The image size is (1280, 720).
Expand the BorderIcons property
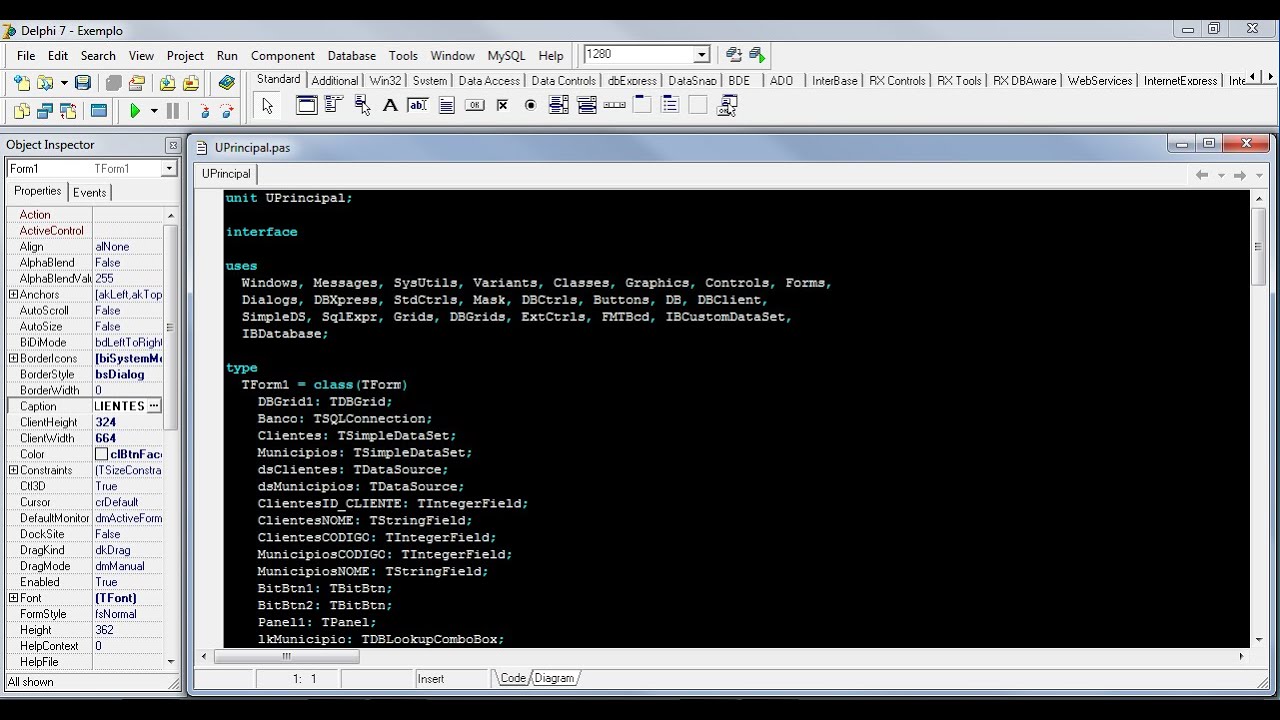(13, 358)
